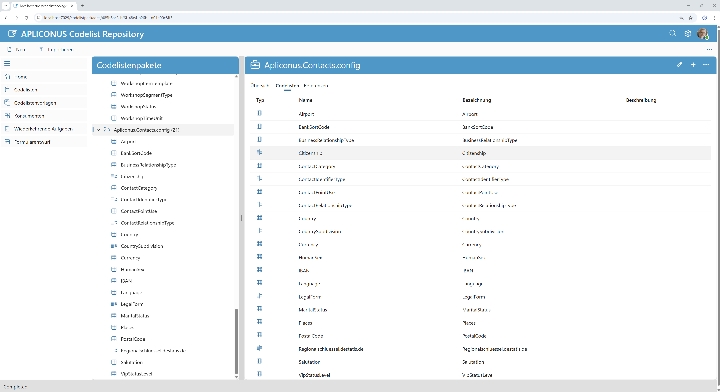Click the Codelisten sidebar icon

pyautogui.click(x=7, y=90)
